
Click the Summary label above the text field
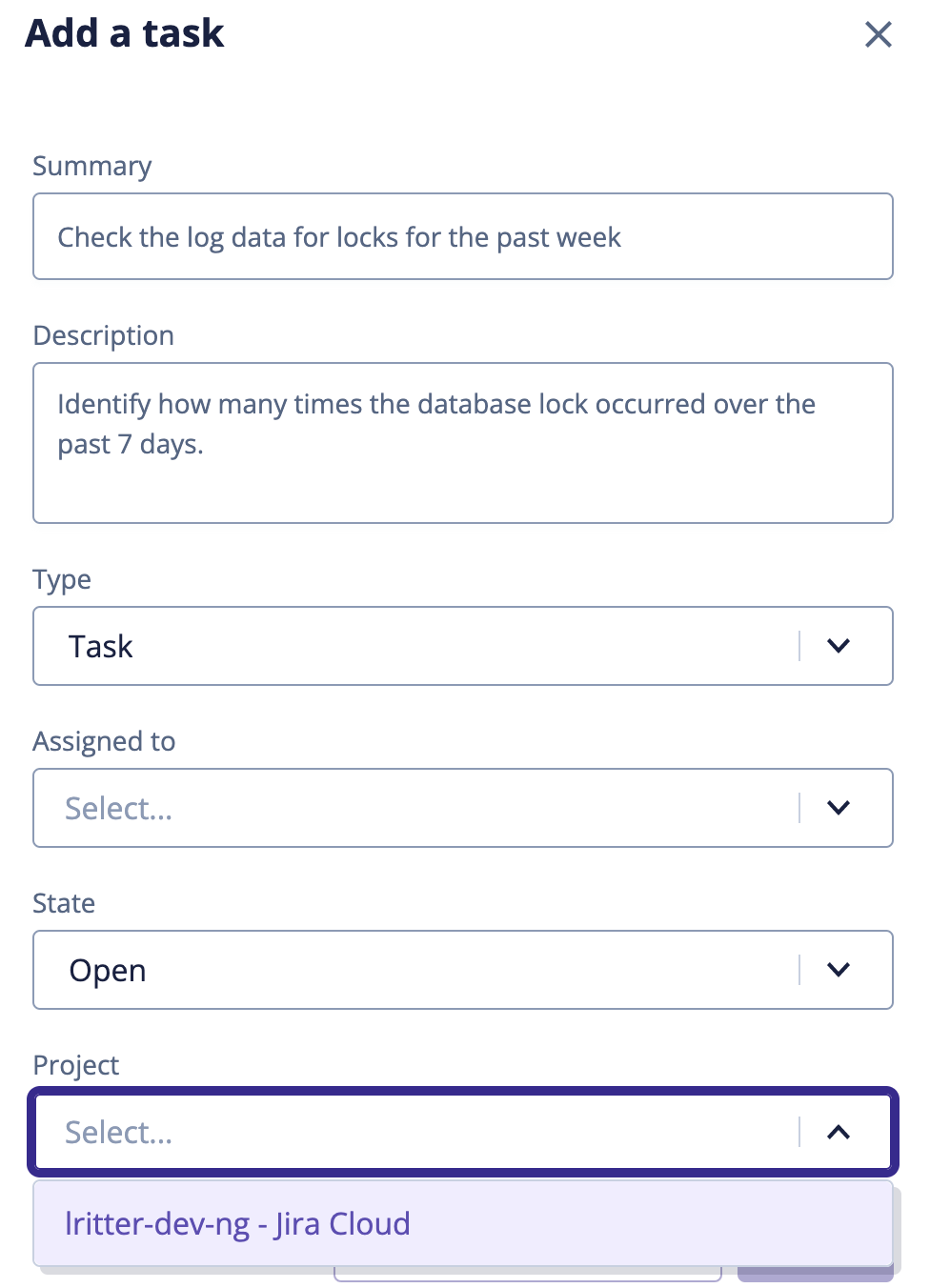pyautogui.click(x=91, y=166)
